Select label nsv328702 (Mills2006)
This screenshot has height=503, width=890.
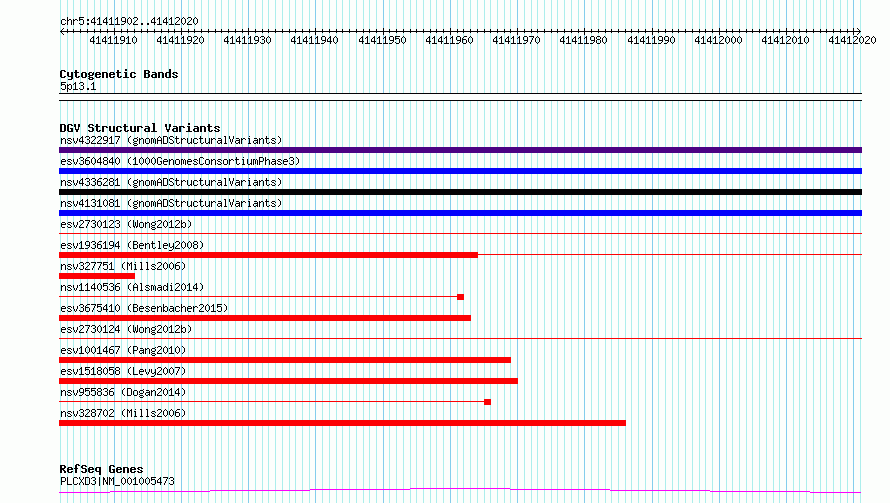click(123, 413)
